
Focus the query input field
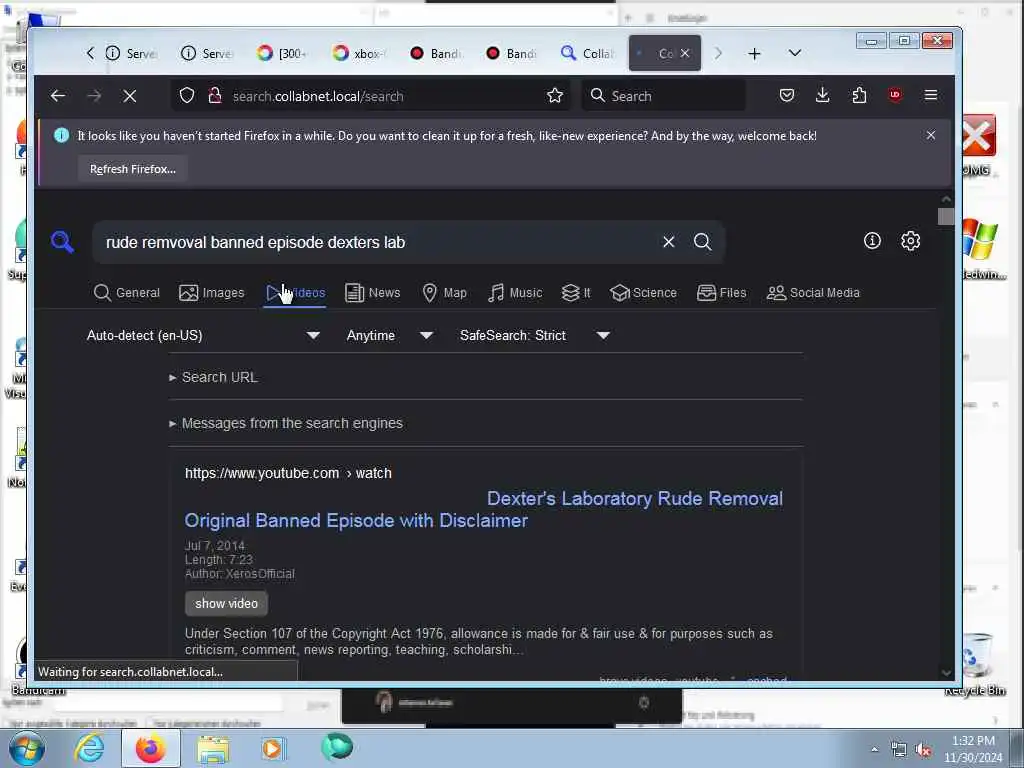pyautogui.click(x=379, y=242)
